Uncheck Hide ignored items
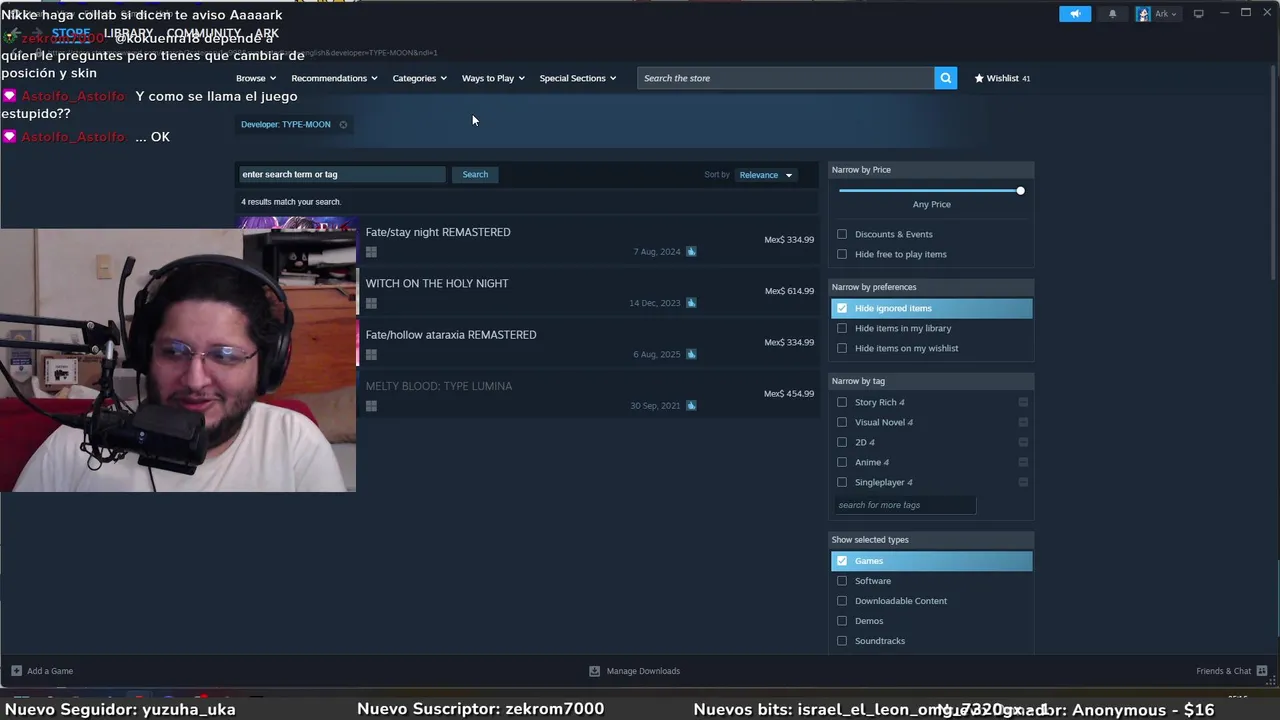Image resolution: width=1280 pixels, height=720 pixels. [842, 308]
